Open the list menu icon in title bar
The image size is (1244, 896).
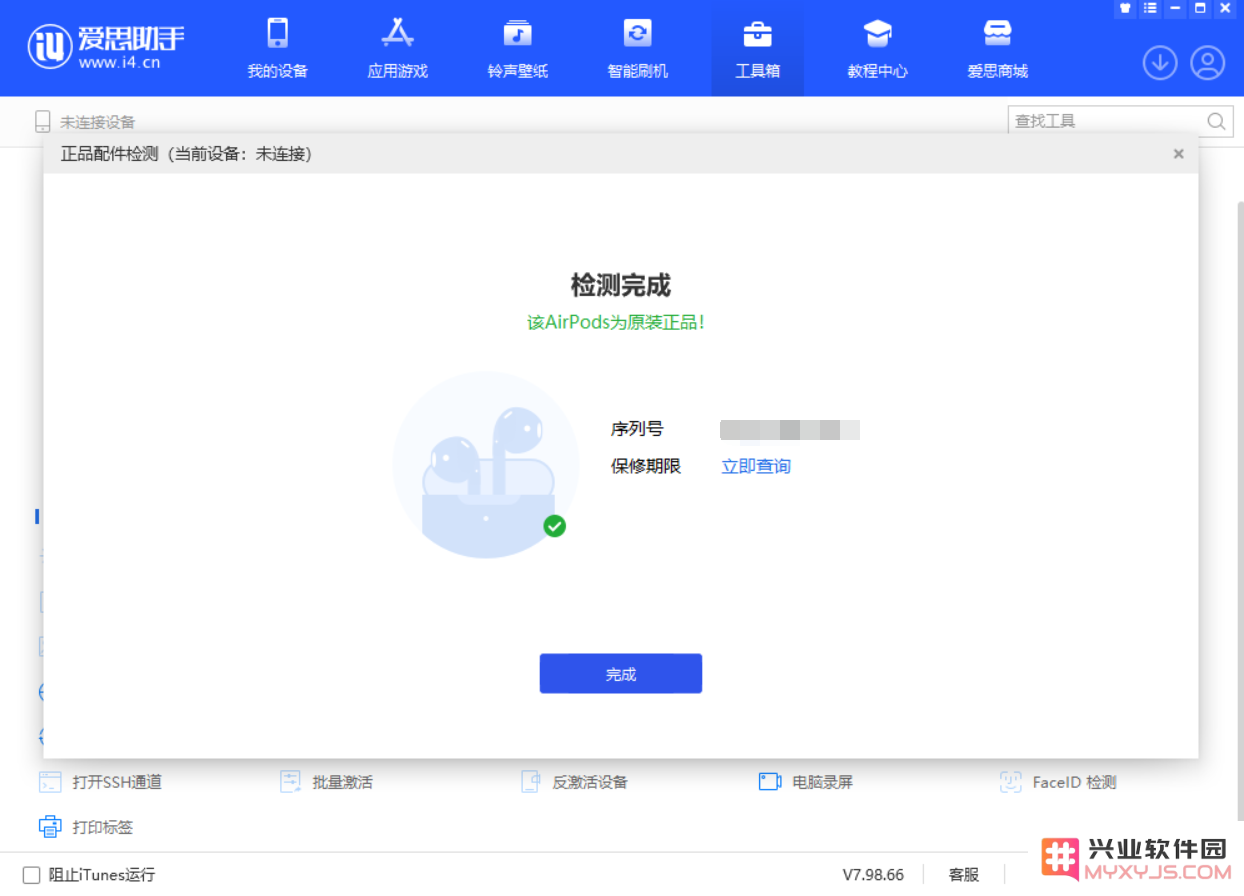pyautogui.click(x=1150, y=8)
